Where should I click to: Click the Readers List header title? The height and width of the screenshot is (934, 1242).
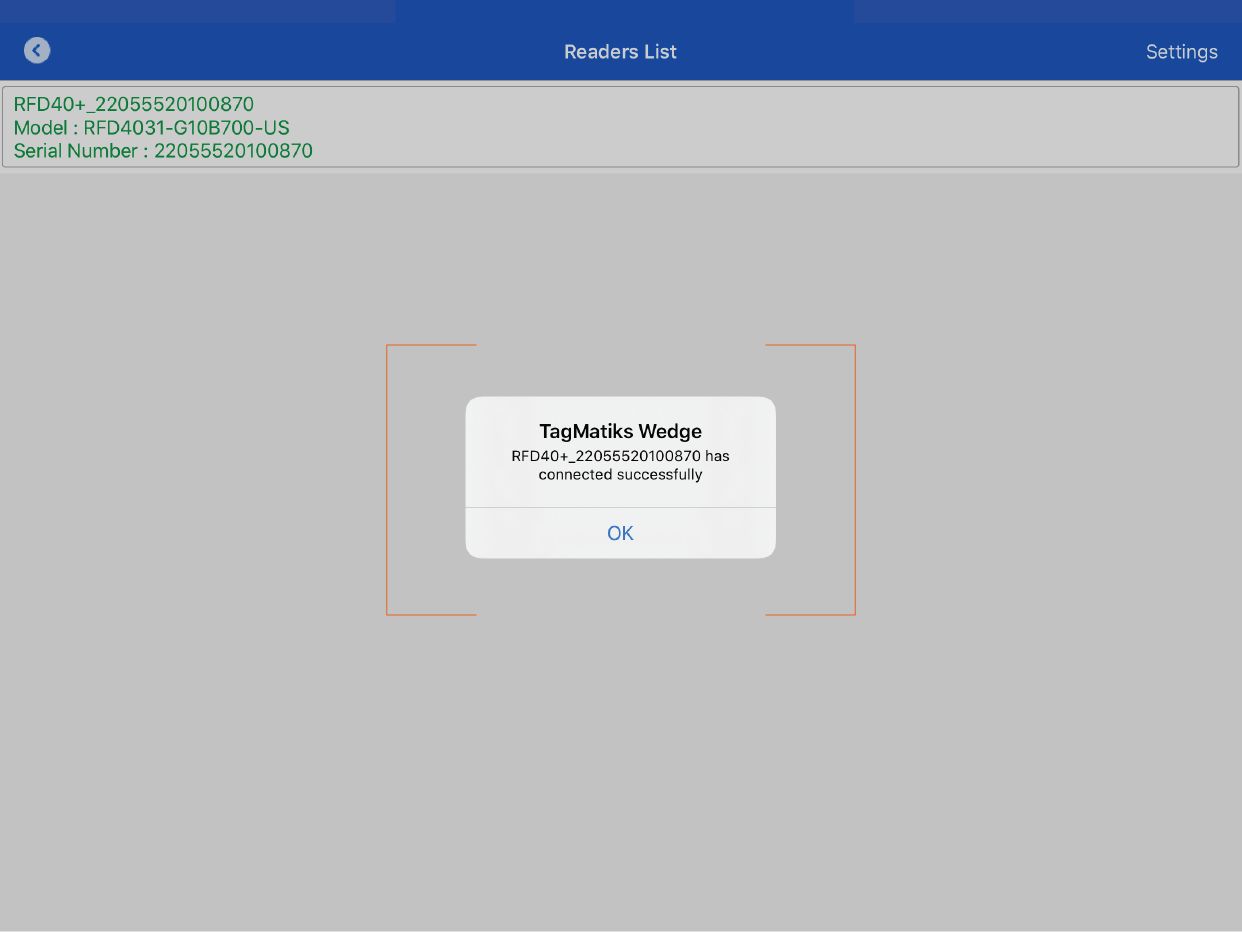pos(620,52)
